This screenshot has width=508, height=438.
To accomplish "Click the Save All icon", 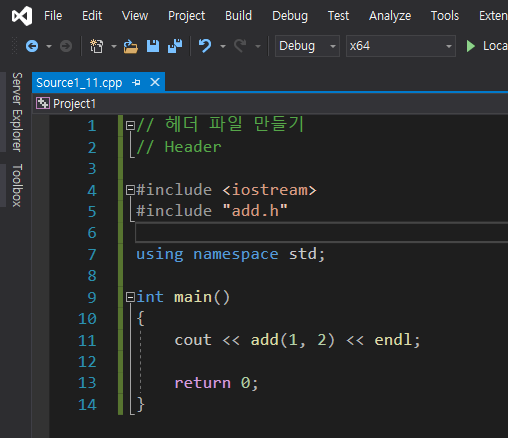I will [x=175, y=46].
